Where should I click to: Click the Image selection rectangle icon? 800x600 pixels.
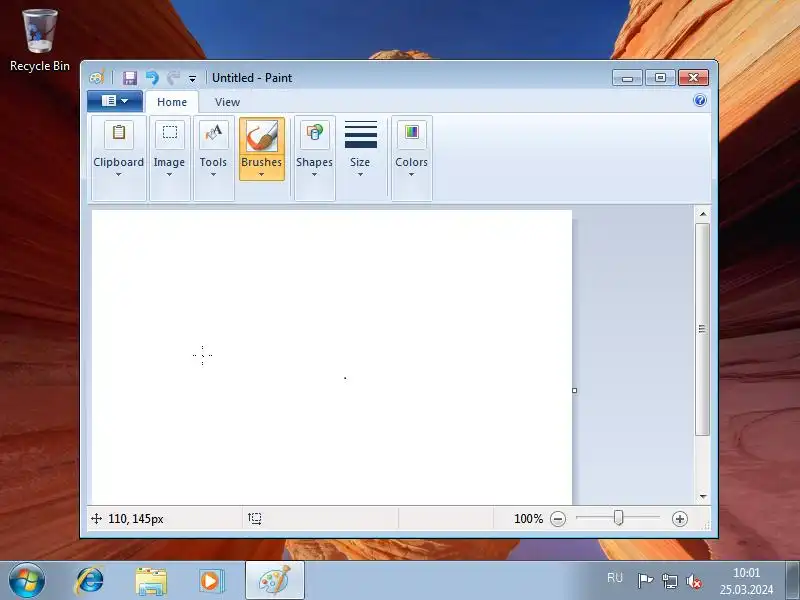click(170, 133)
